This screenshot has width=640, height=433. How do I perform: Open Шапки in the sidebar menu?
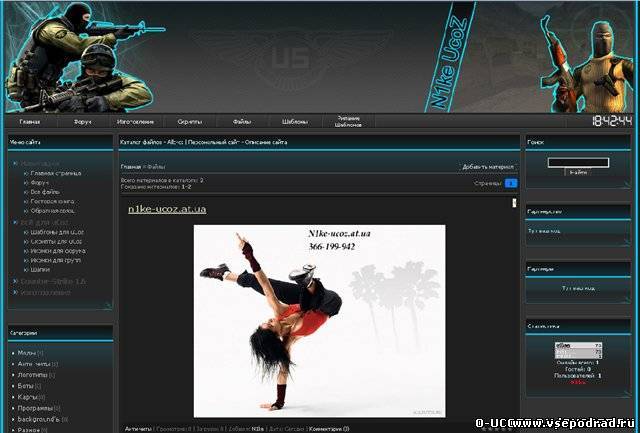(x=40, y=270)
